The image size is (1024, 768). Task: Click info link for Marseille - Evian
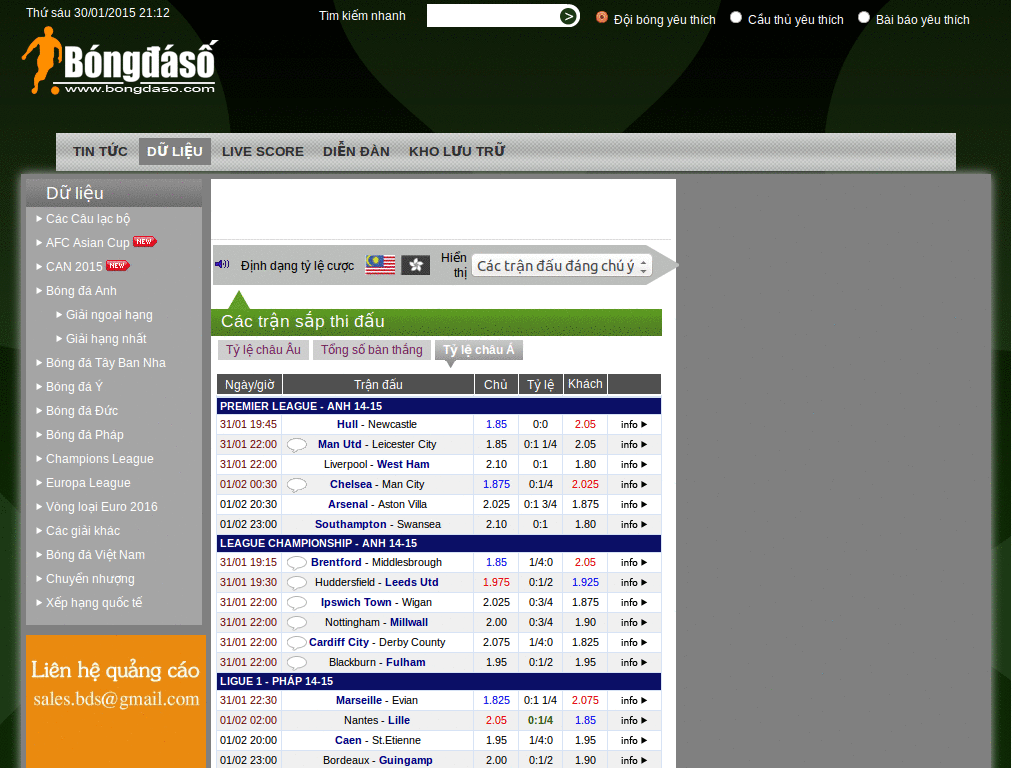pos(633,701)
